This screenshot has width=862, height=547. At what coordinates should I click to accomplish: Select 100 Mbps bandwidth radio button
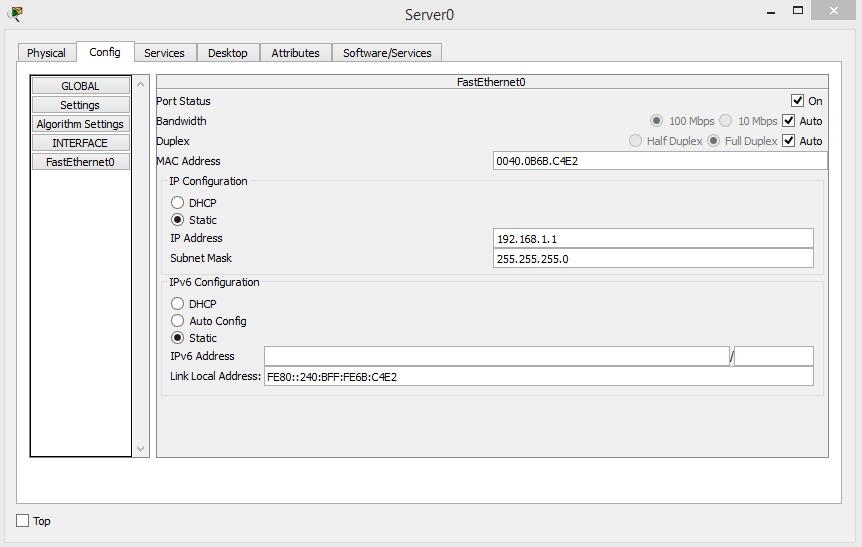pyautogui.click(x=656, y=121)
